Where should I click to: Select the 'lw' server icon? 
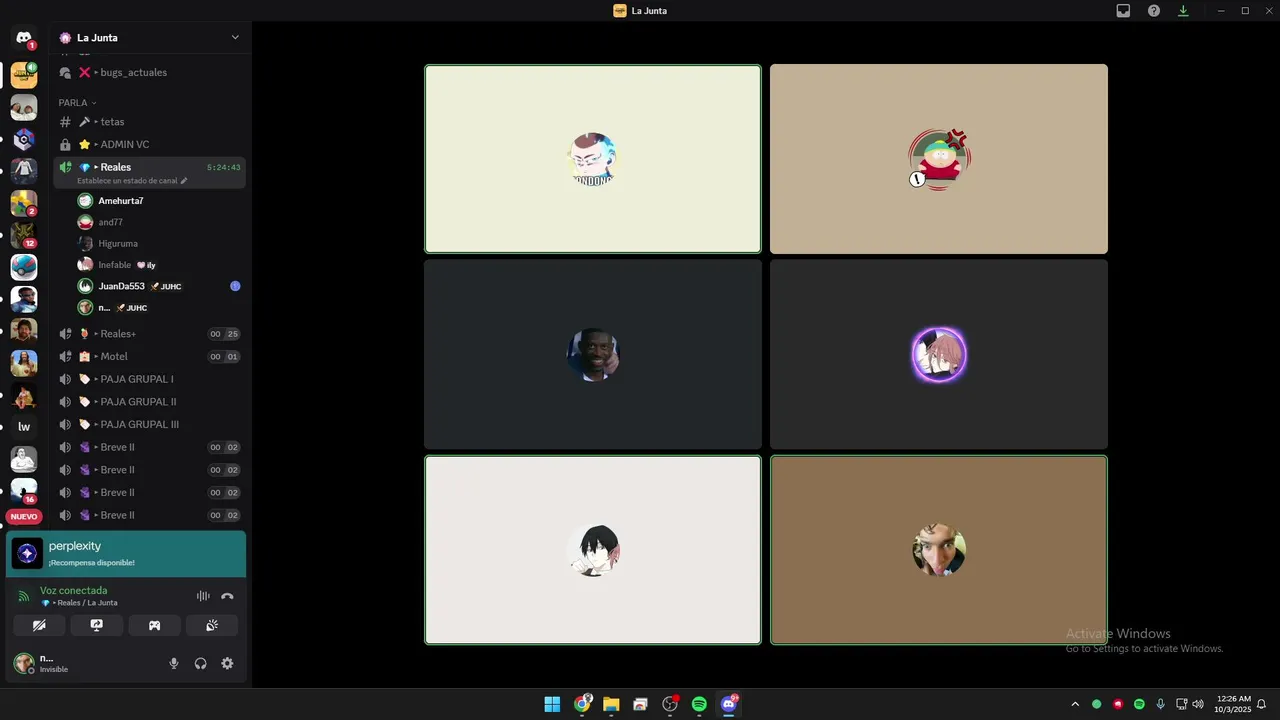[24, 427]
